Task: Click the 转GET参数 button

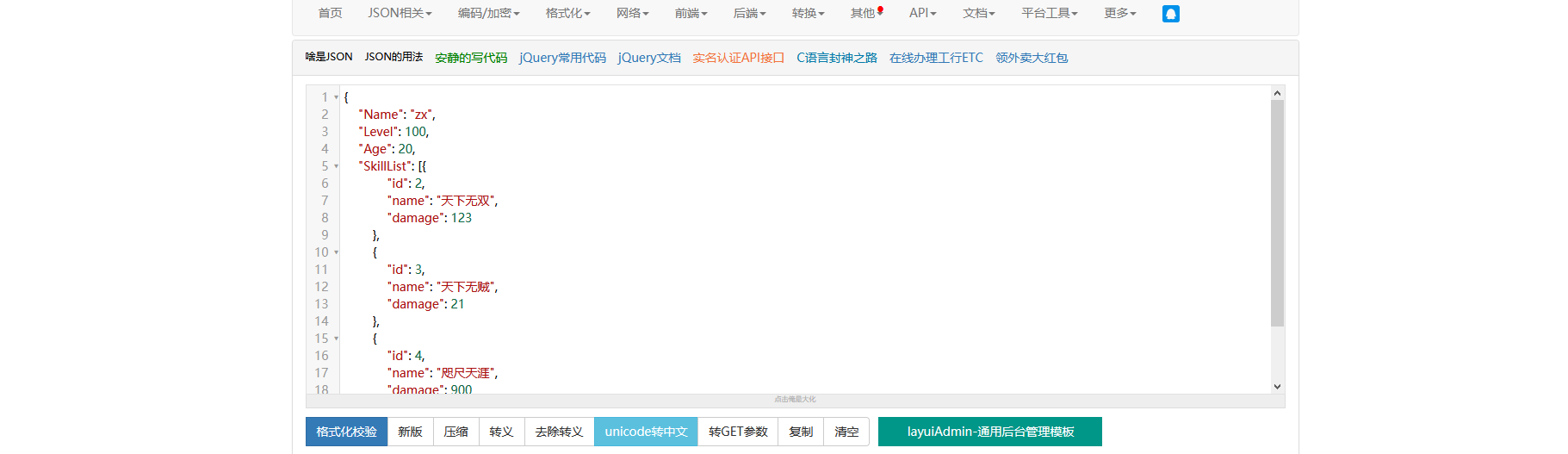Action: point(738,432)
